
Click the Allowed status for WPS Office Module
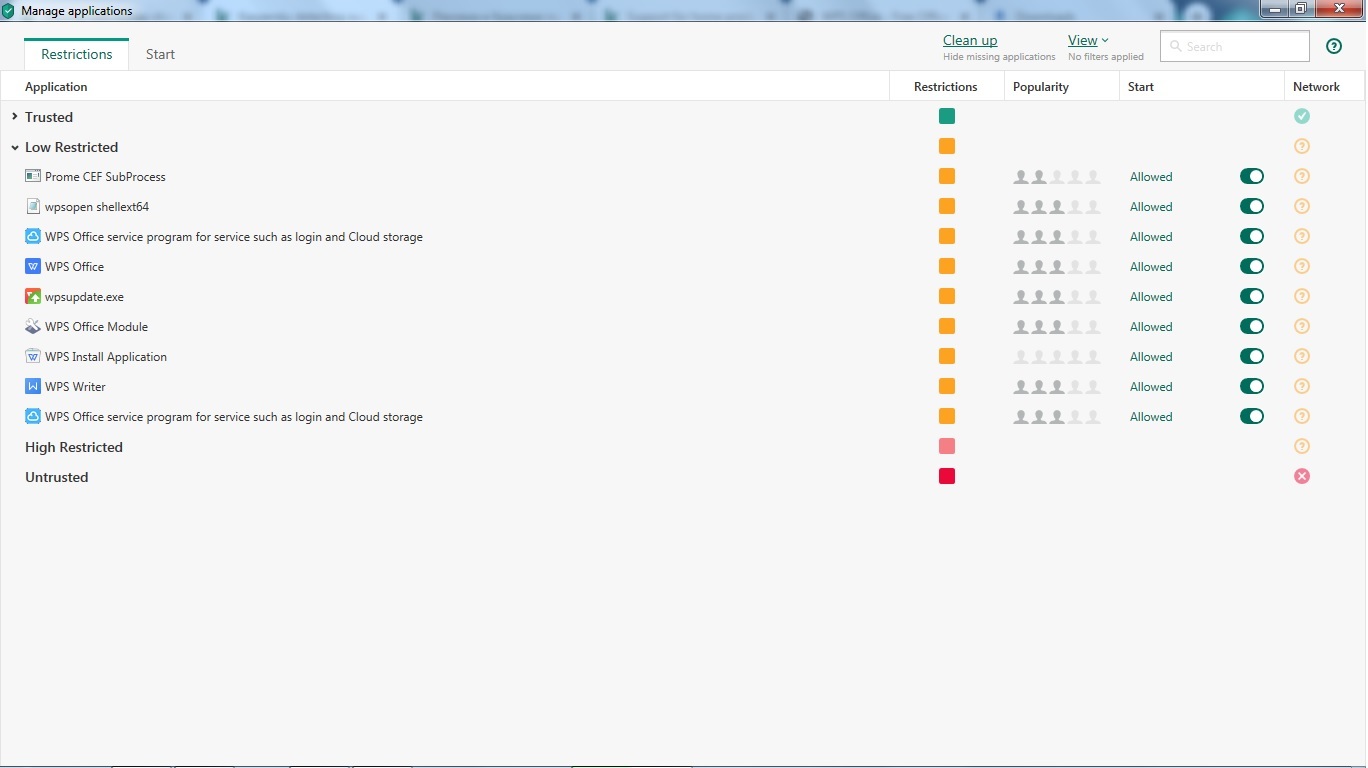coord(1151,327)
